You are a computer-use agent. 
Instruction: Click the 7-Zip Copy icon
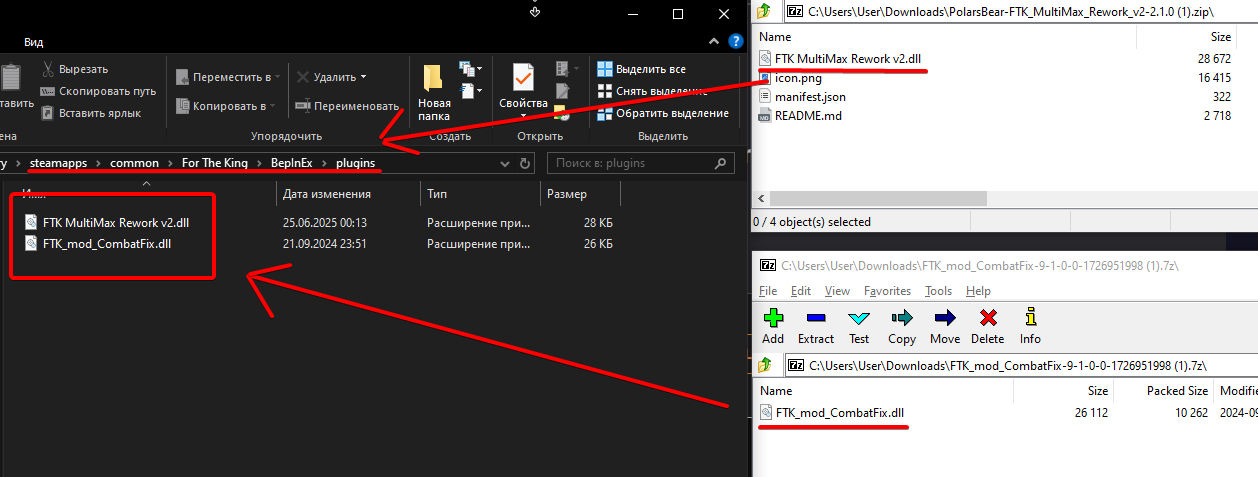click(902, 318)
